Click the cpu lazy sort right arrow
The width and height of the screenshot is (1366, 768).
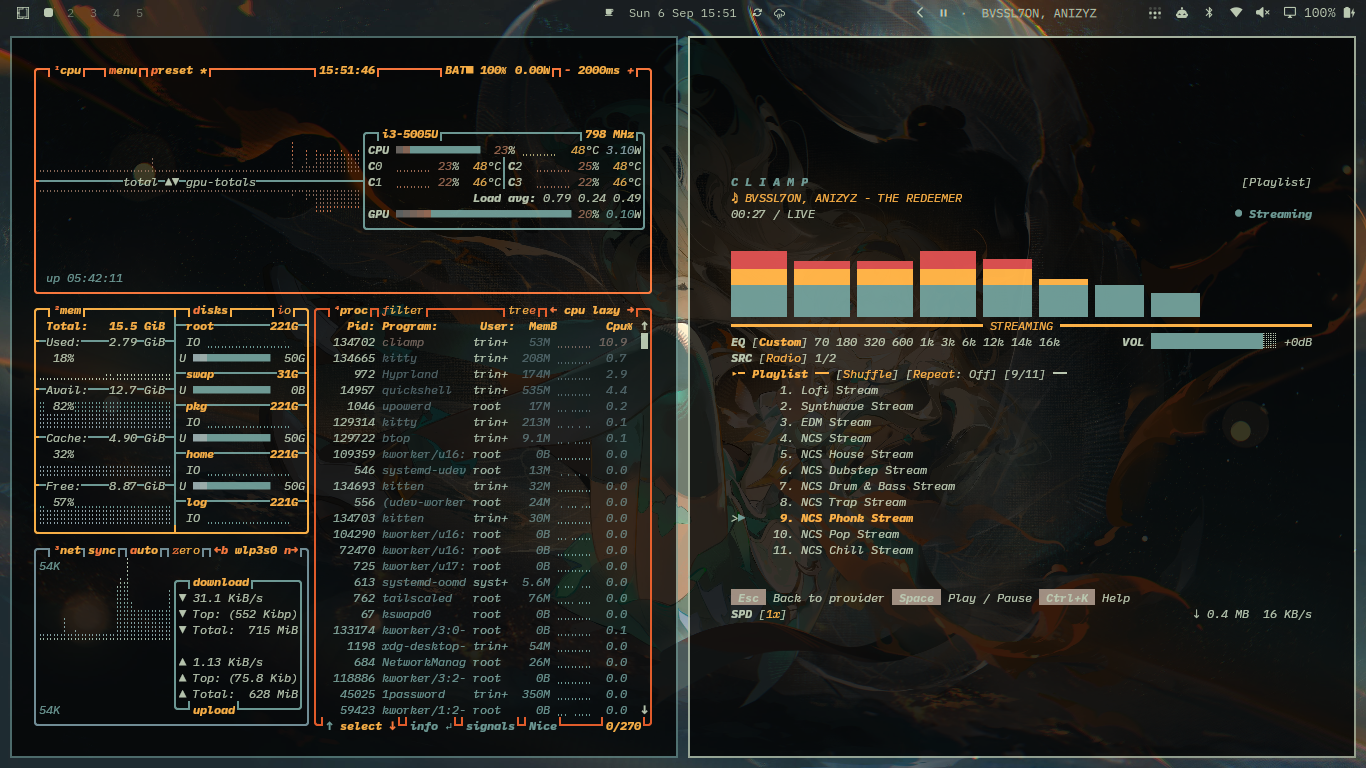(x=630, y=310)
